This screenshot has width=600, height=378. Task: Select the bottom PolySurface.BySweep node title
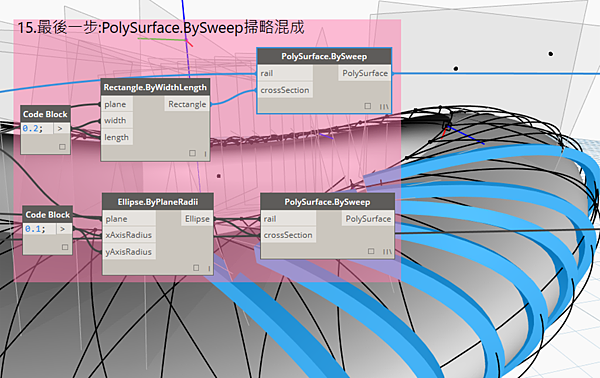click(327, 202)
